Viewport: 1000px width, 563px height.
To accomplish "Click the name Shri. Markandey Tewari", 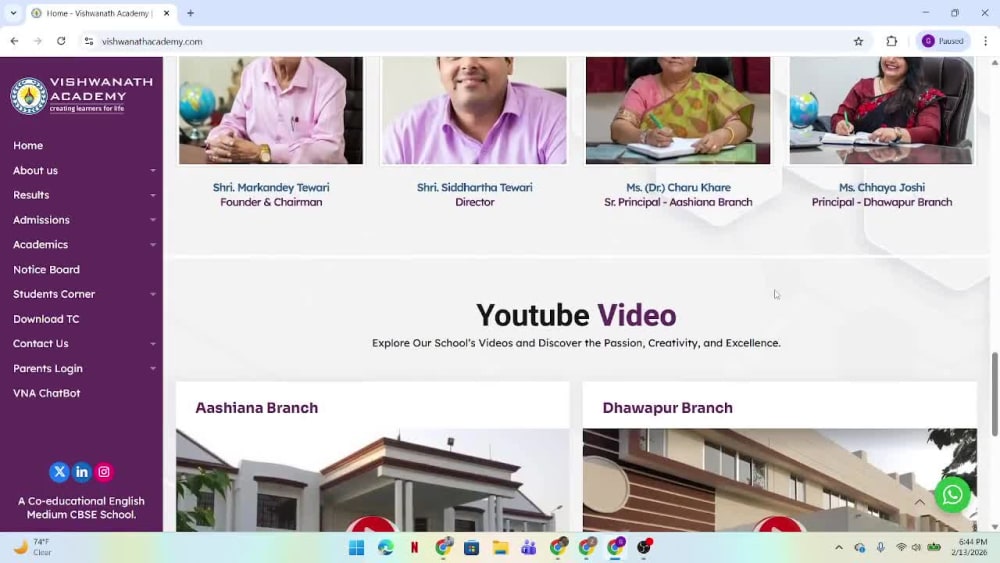I will click(271, 187).
